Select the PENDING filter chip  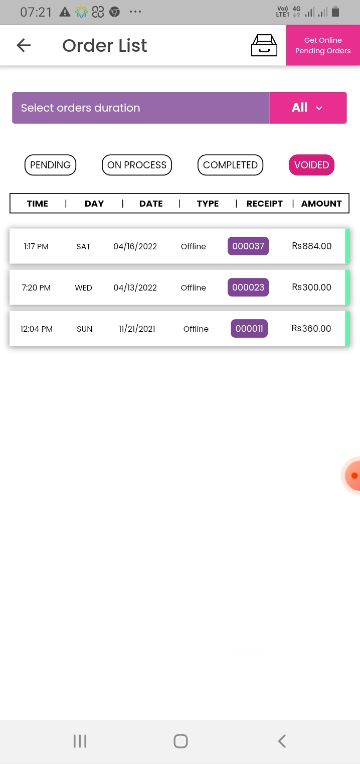pos(50,165)
